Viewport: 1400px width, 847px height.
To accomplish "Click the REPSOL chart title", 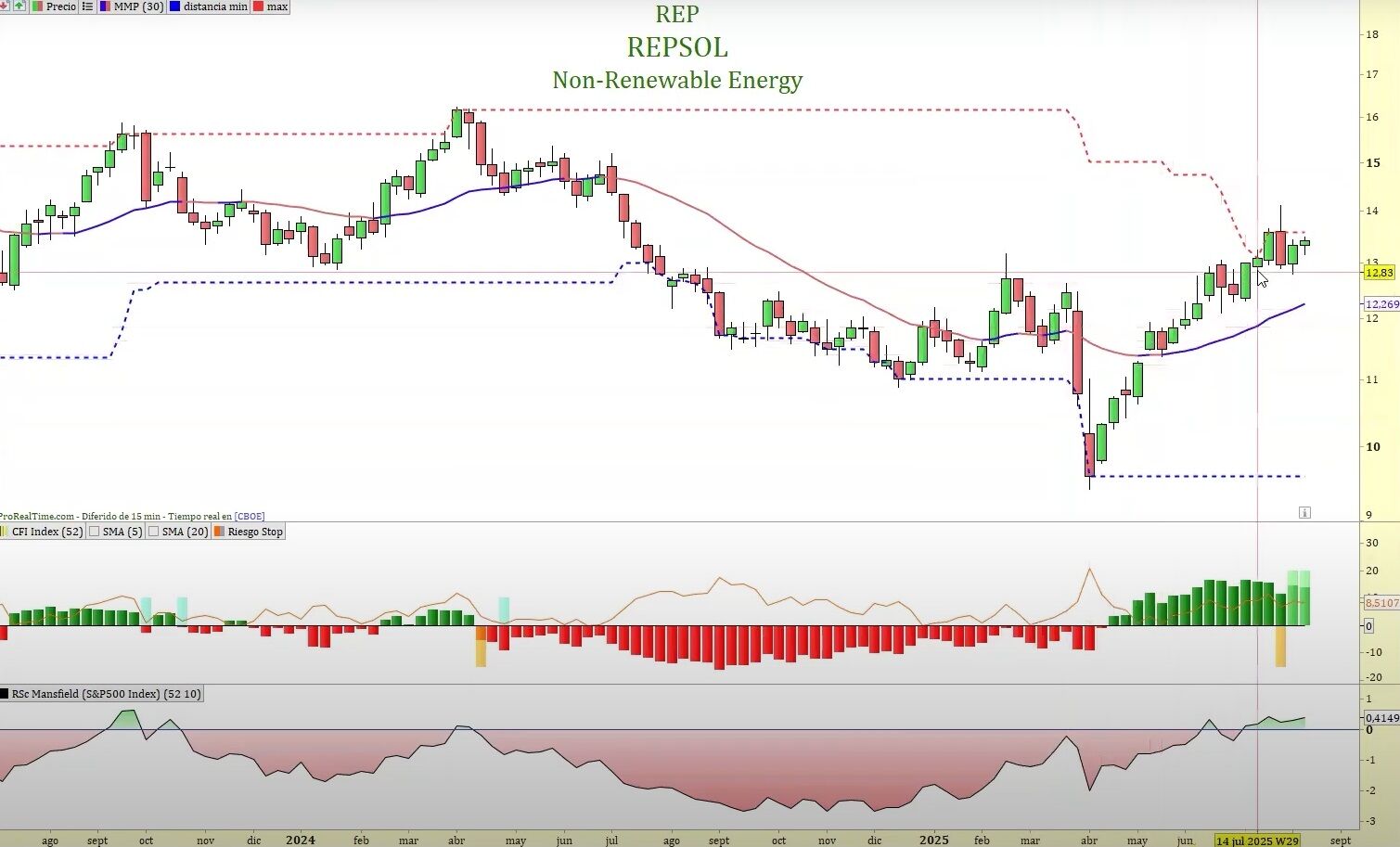I will [x=677, y=47].
